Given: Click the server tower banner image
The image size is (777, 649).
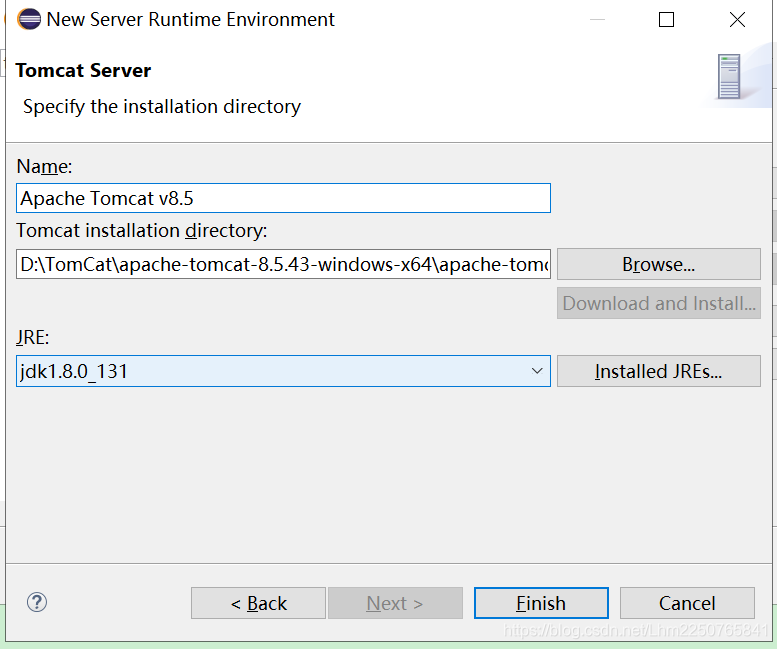Looking at the screenshot, I should click(x=729, y=77).
